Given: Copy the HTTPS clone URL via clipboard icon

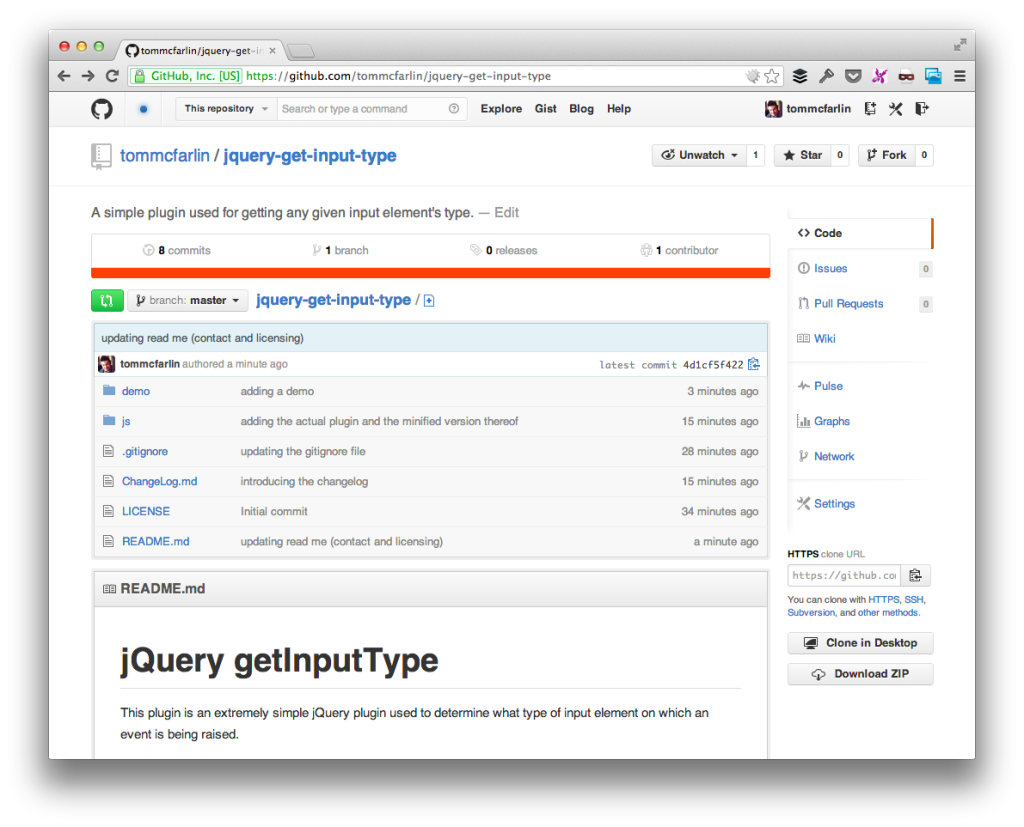Looking at the screenshot, I should 915,575.
